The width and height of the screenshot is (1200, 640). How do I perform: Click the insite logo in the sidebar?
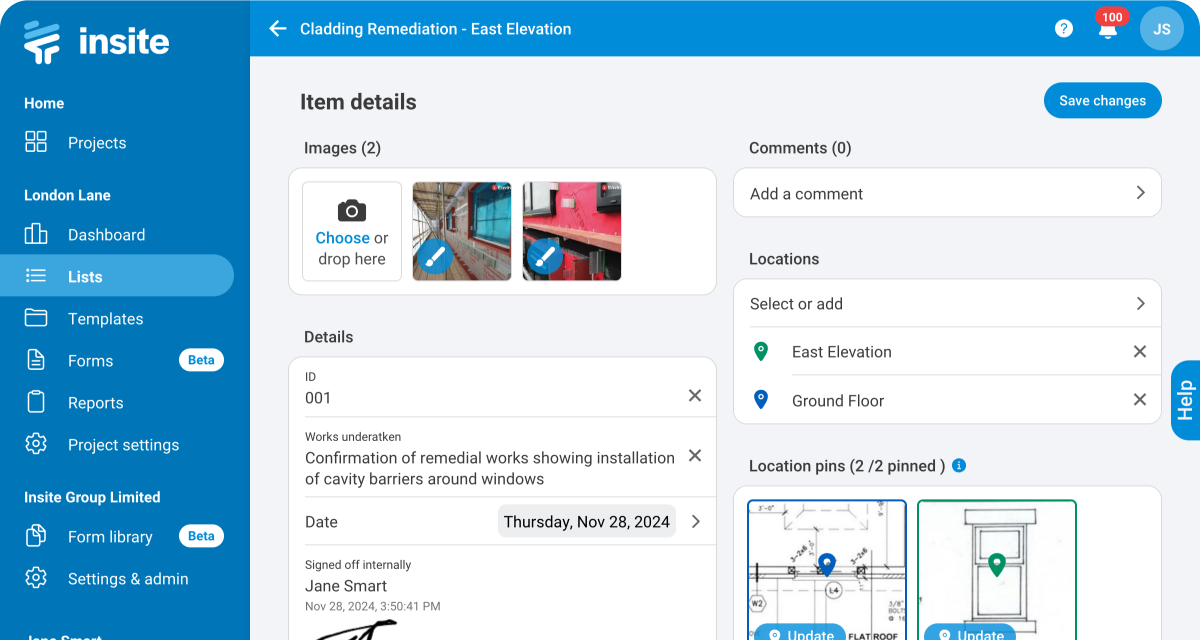[96, 41]
